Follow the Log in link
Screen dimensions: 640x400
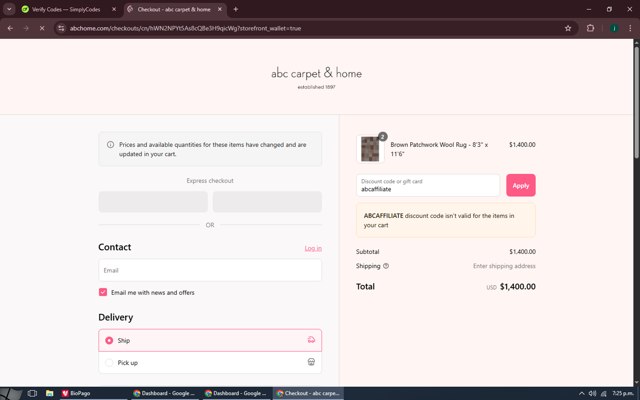click(x=313, y=248)
